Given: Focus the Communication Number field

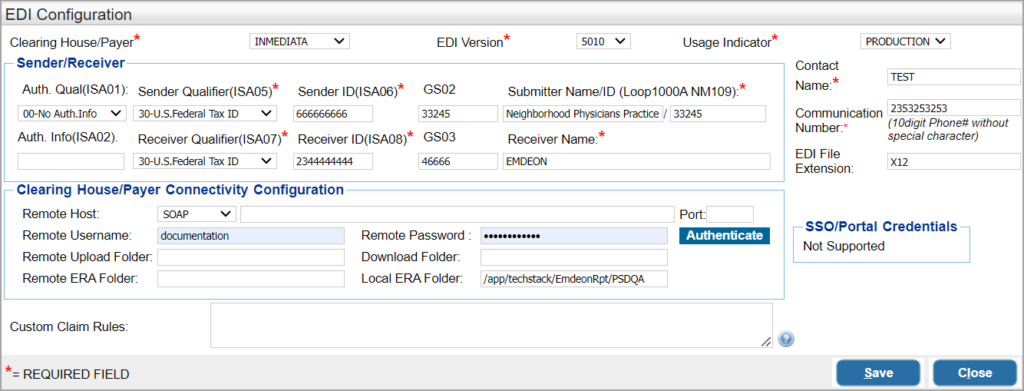Looking at the screenshot, I should pos(953,108).
